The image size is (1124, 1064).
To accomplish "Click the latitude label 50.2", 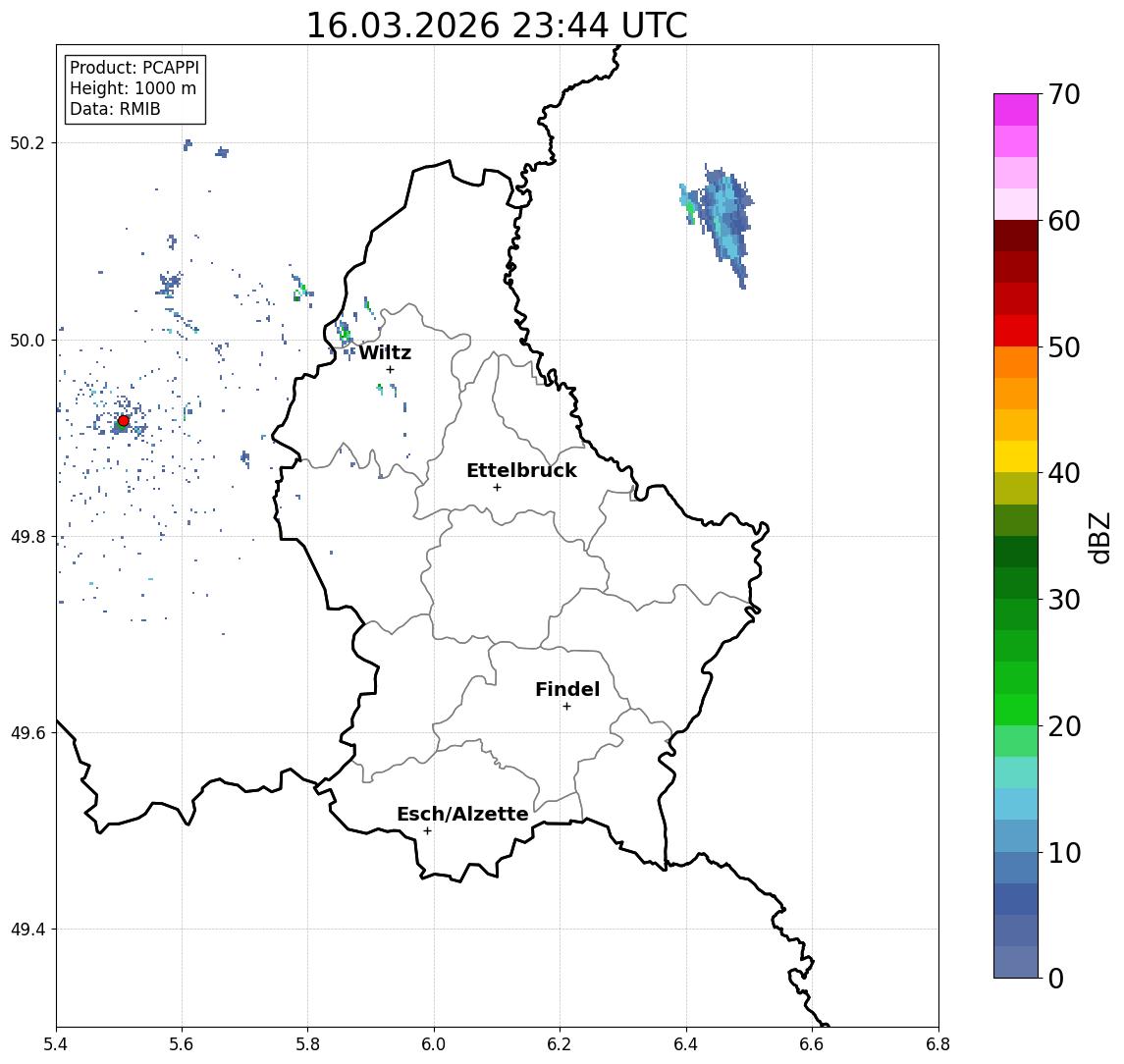I will (x=27, y=142).
